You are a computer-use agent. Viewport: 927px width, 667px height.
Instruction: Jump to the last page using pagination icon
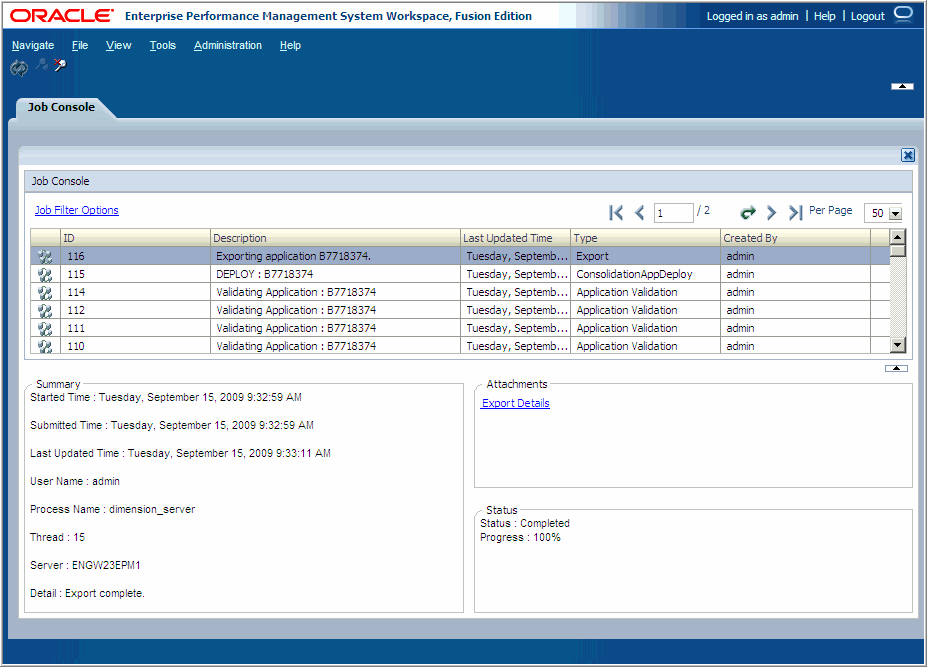coord(794,212)
